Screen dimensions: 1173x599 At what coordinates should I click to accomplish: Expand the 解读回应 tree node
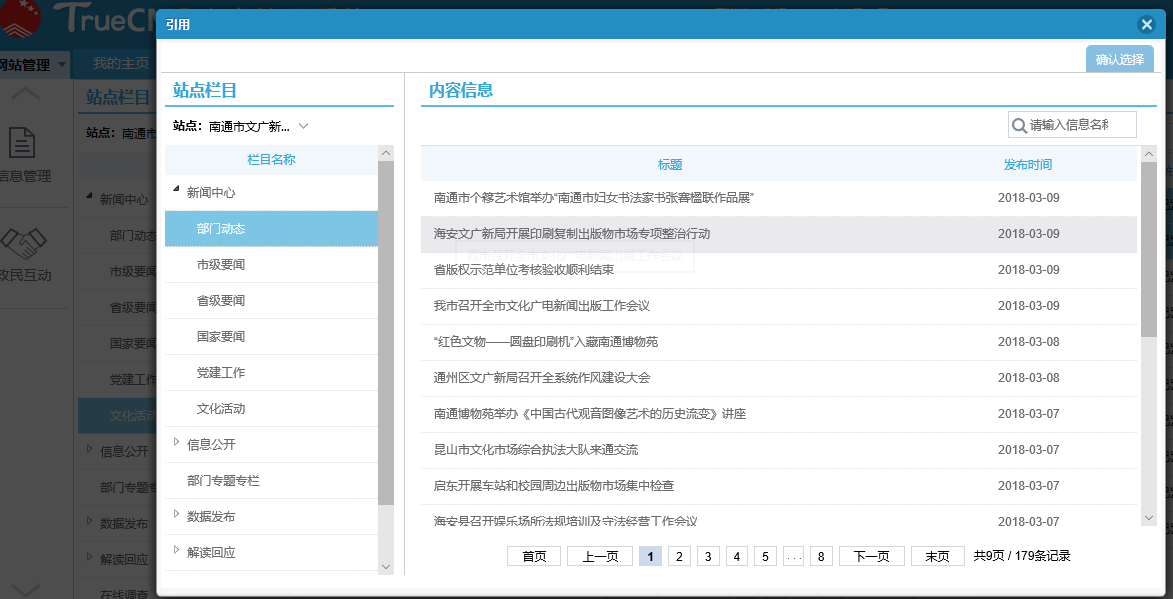tap(177, 550)
